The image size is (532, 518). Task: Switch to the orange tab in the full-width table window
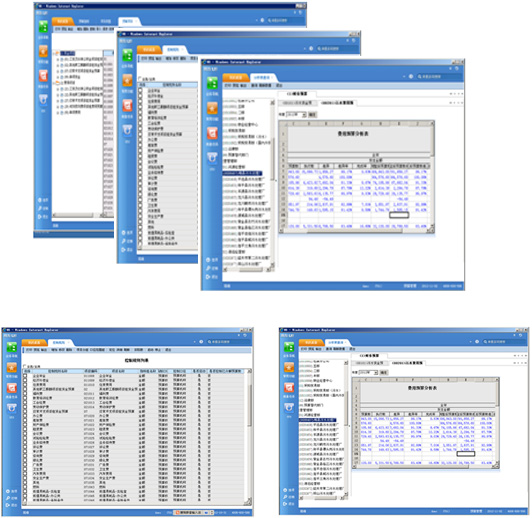pos(34,343)
